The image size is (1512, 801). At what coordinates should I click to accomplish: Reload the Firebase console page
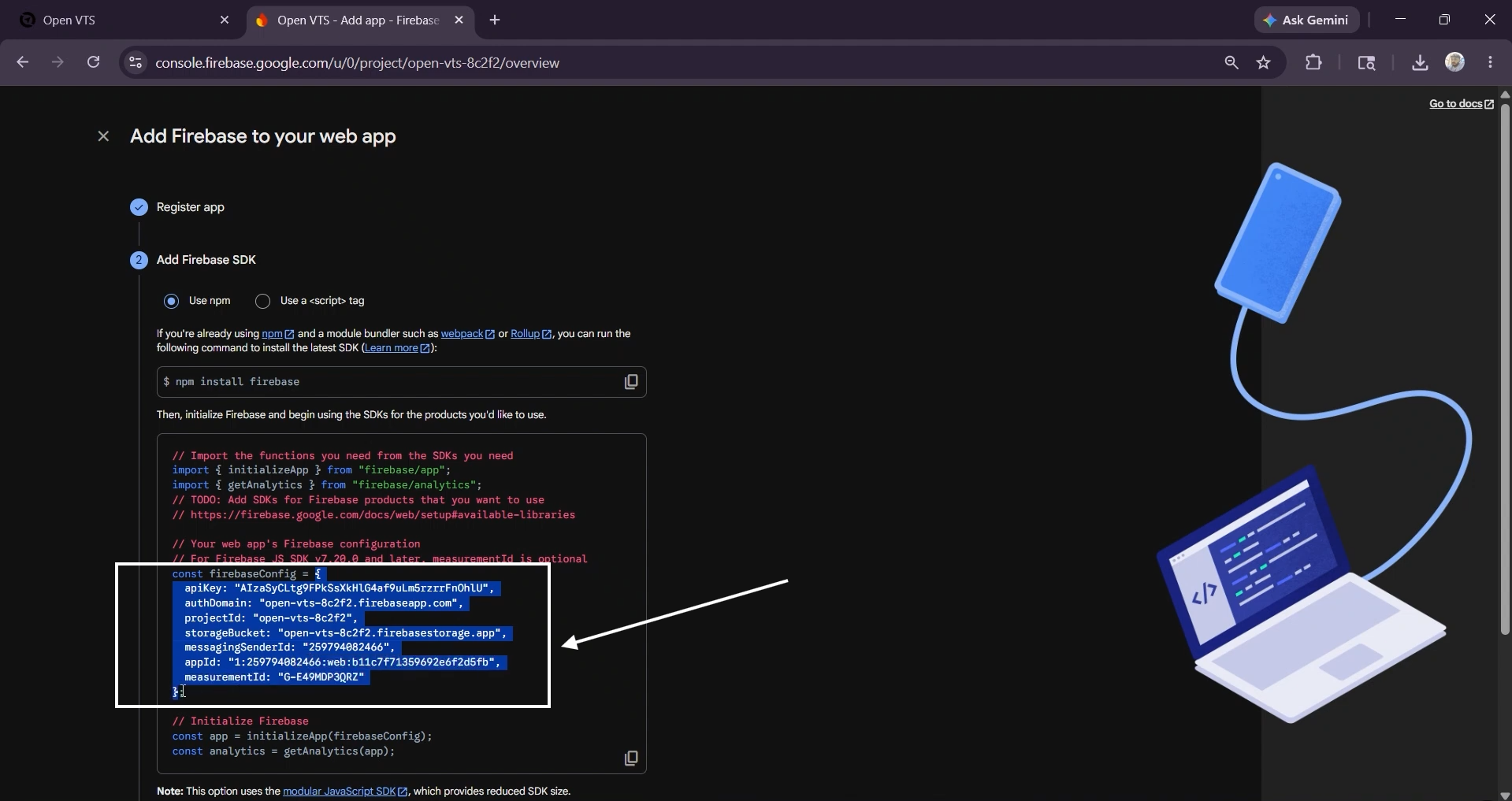pos(93,62)
